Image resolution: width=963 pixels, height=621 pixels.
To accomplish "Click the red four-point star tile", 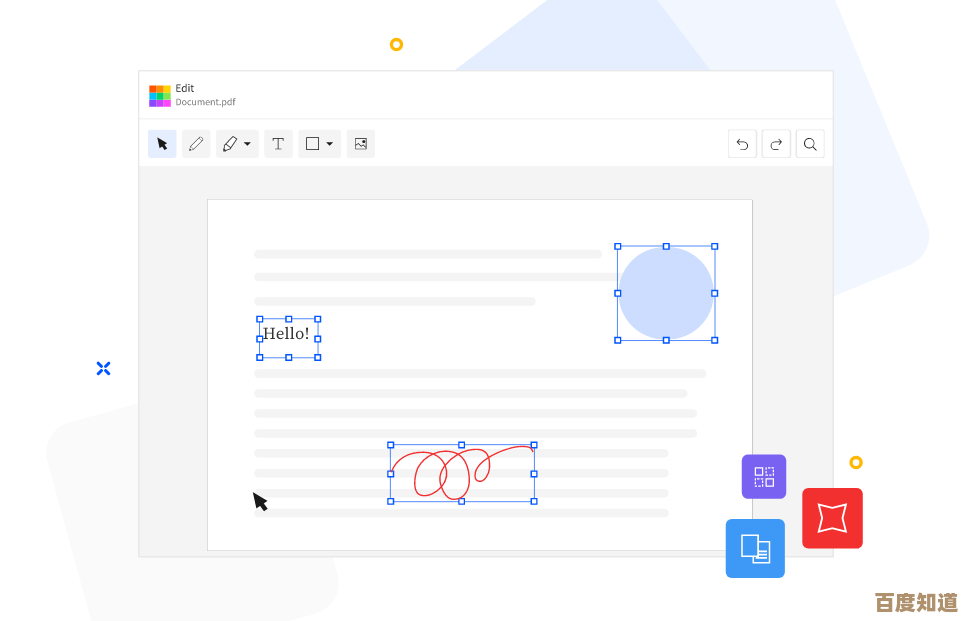I will pos(832,518).
